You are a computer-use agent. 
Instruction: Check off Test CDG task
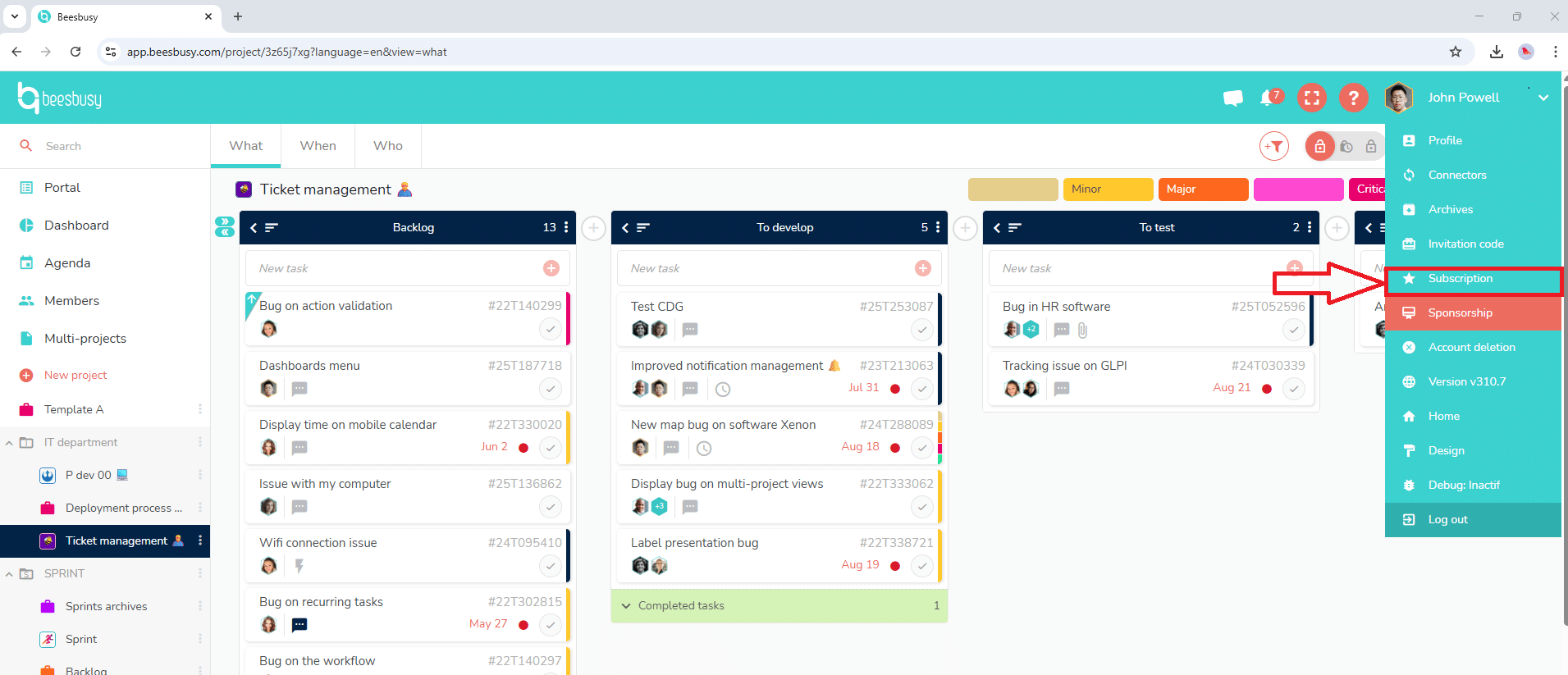(921, 330)
